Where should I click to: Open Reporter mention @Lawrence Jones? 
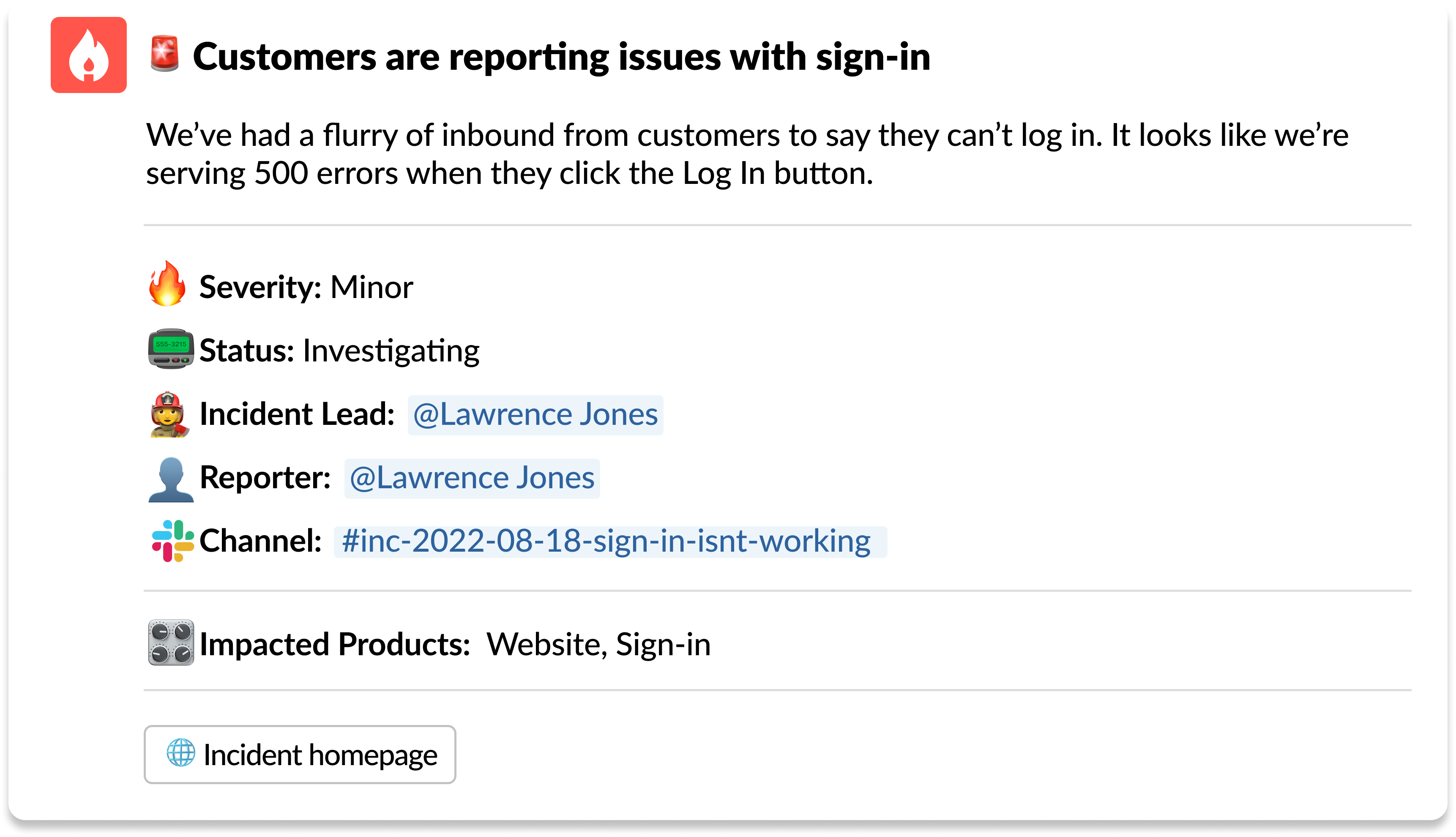click(473, 478)
